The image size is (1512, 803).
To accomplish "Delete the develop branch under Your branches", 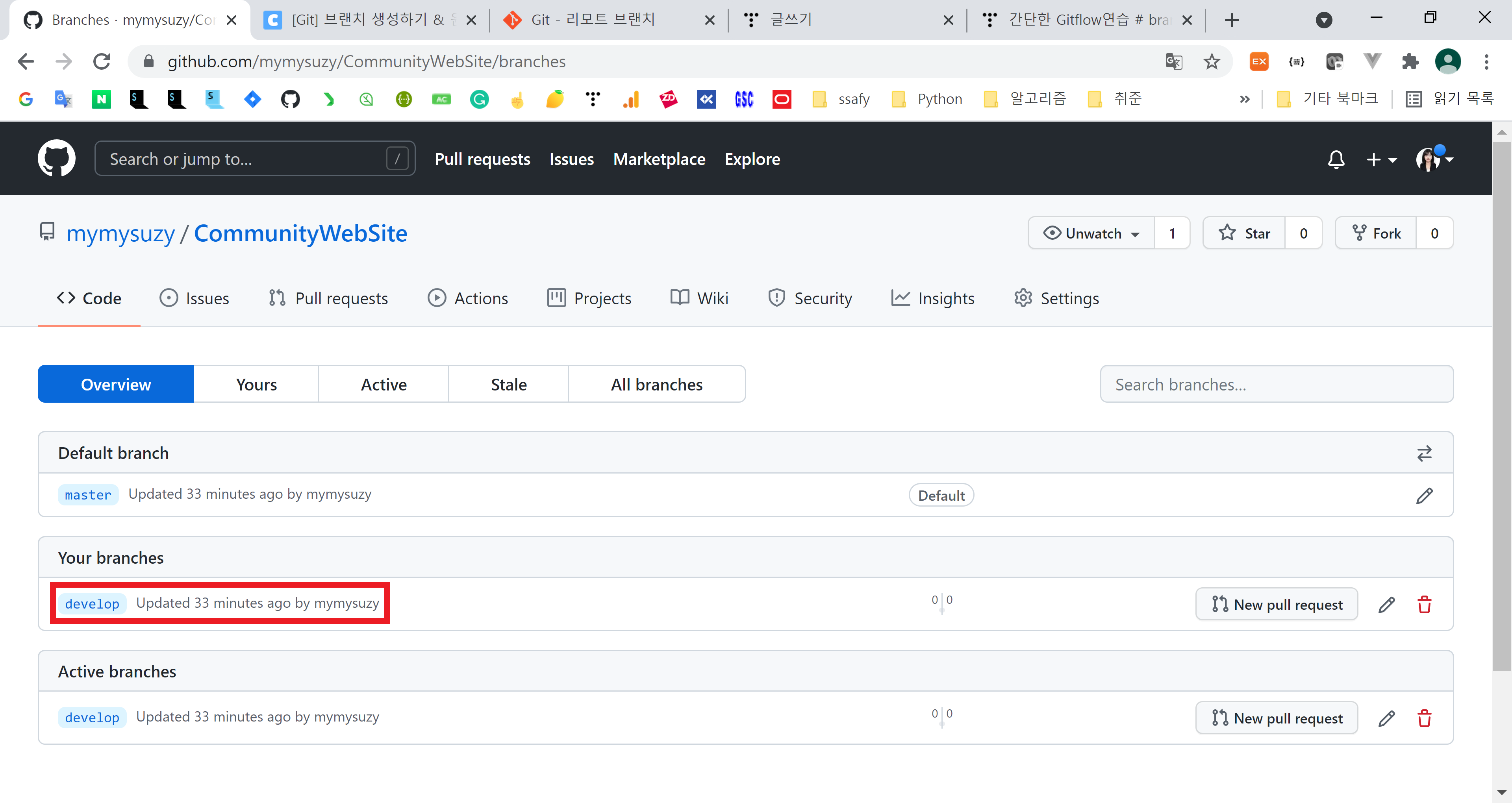I will (x=1424, y=605).
